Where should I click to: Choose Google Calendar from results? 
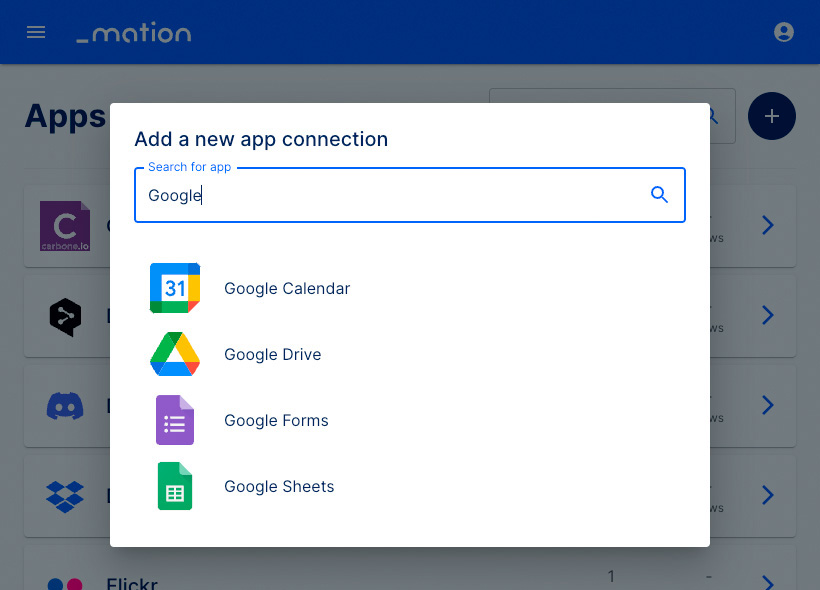[x=287, y=288]
